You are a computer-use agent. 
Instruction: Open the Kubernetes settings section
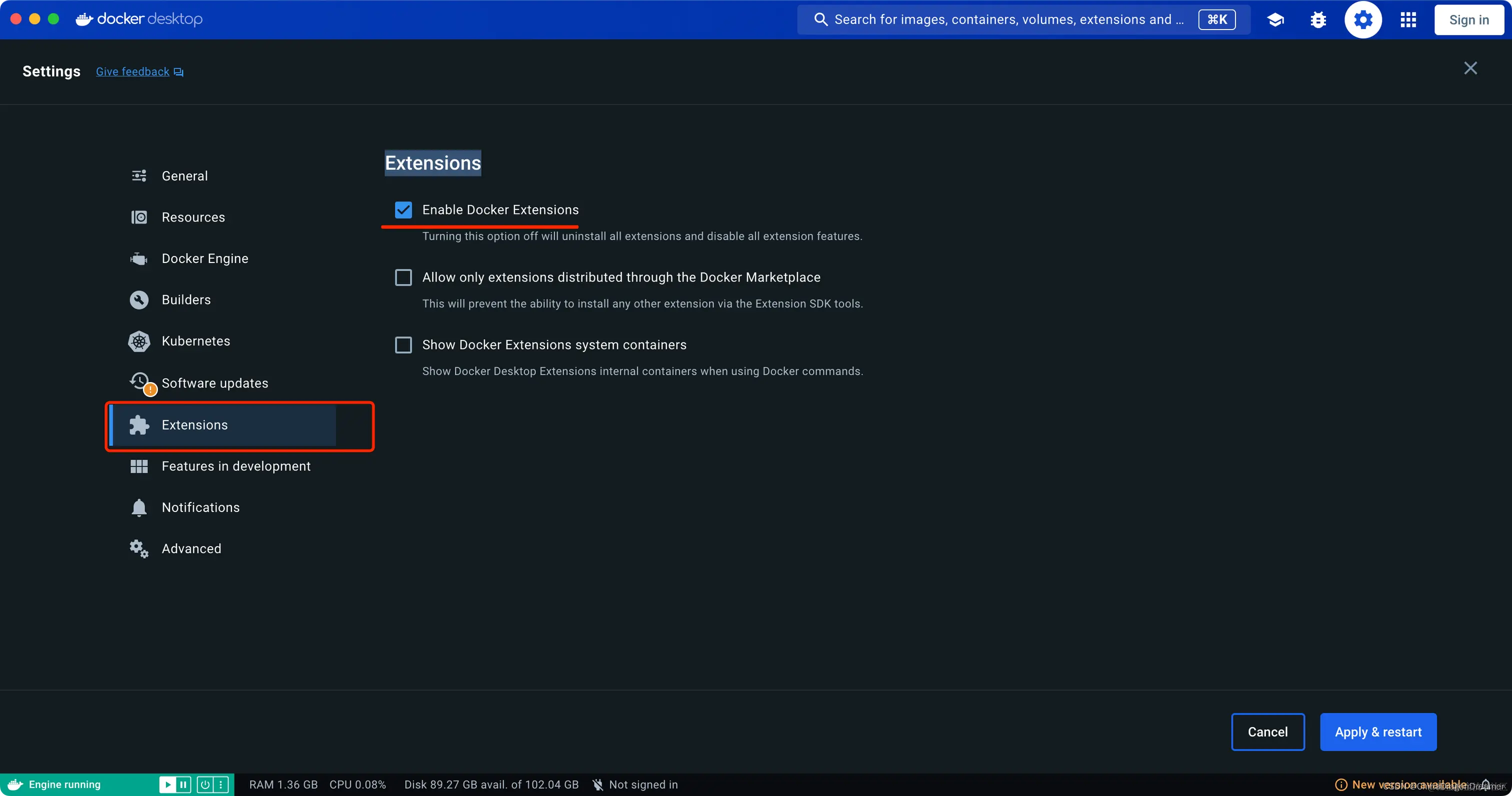pyautogui.click(x=195, y=341)
